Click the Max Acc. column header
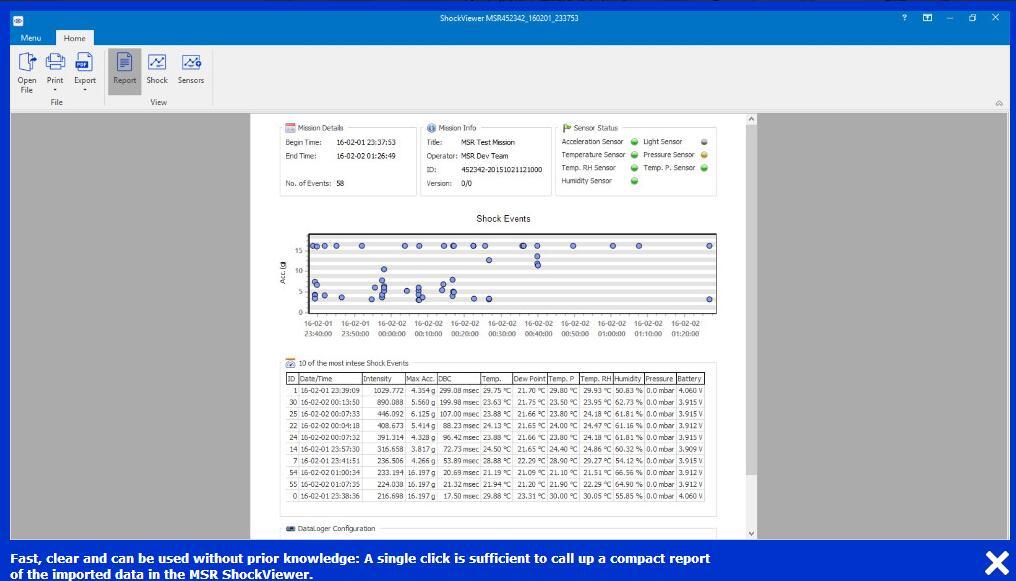The width and height of the screenshot is (1016, 581). [x=421, y=378]
